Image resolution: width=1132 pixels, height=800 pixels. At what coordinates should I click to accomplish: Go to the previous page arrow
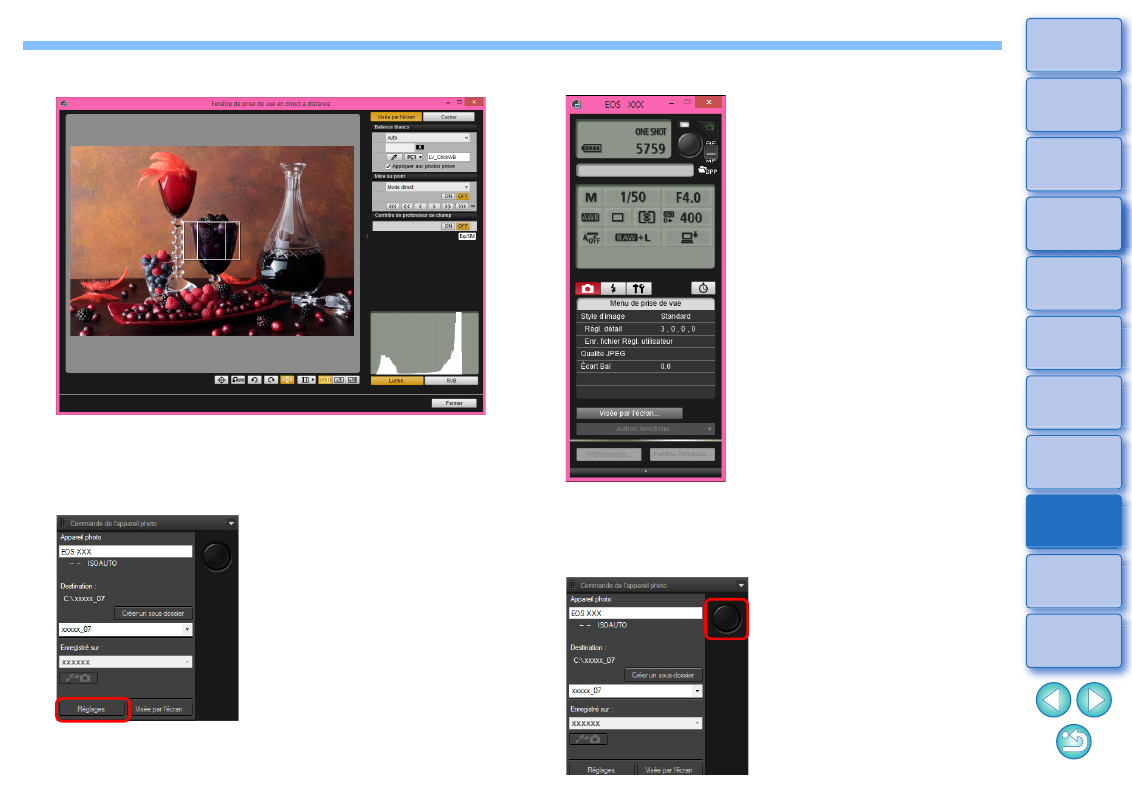pos(1053,700)
